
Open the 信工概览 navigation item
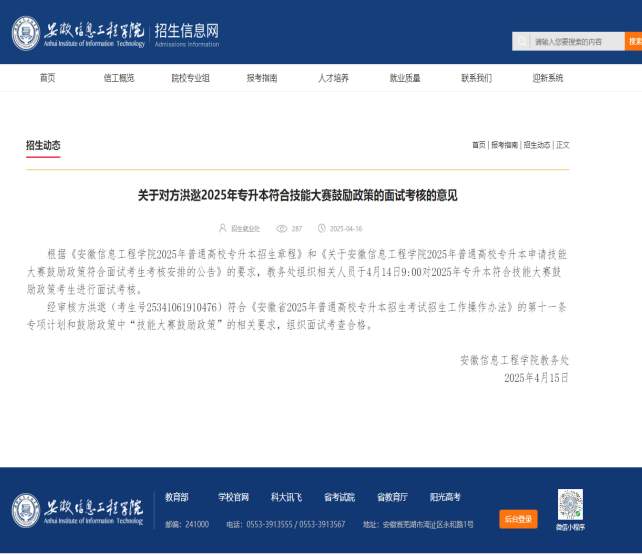119,78
